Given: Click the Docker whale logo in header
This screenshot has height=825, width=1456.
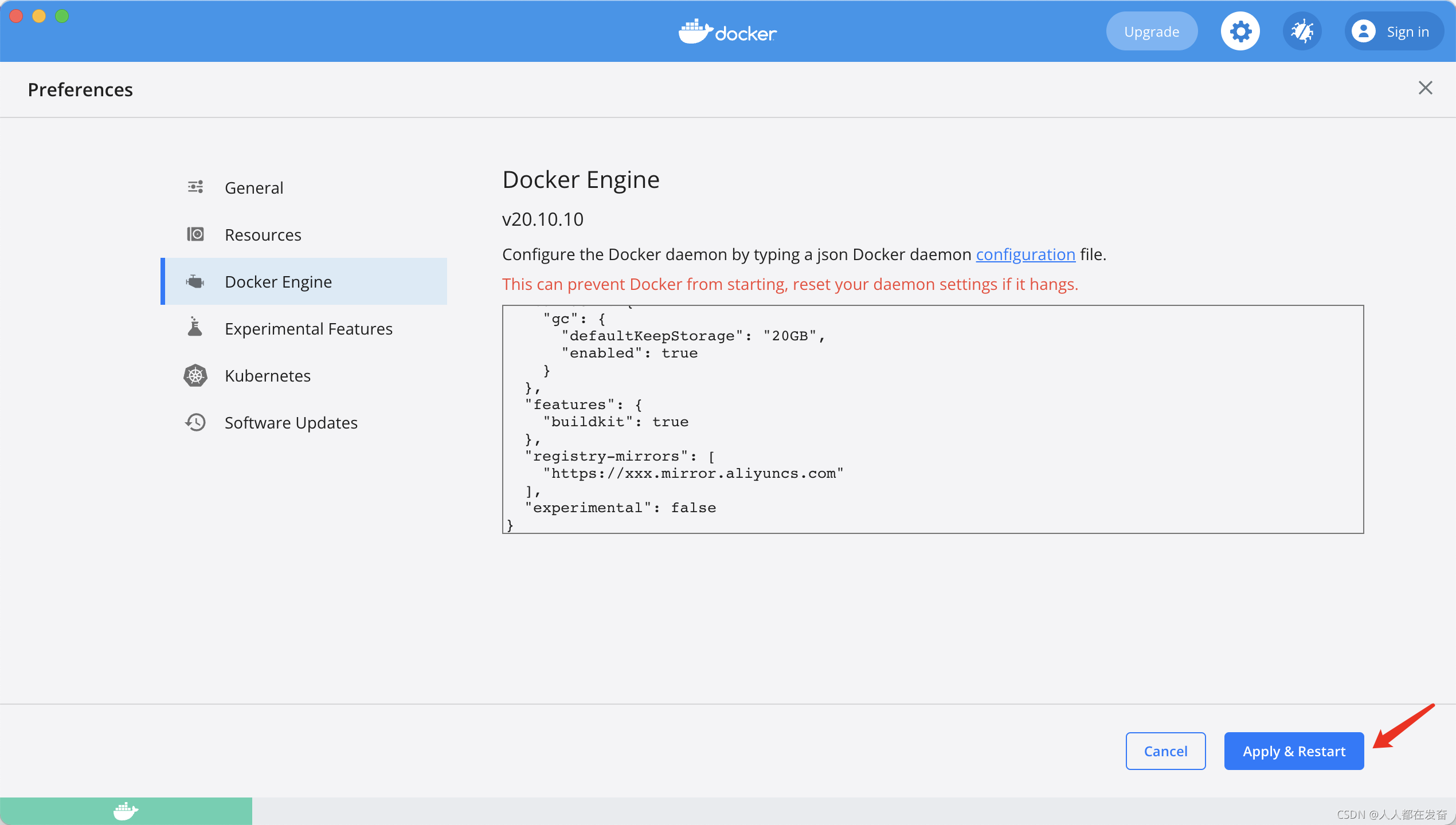Looking at the screenshot, I should (x=727, y=31).
